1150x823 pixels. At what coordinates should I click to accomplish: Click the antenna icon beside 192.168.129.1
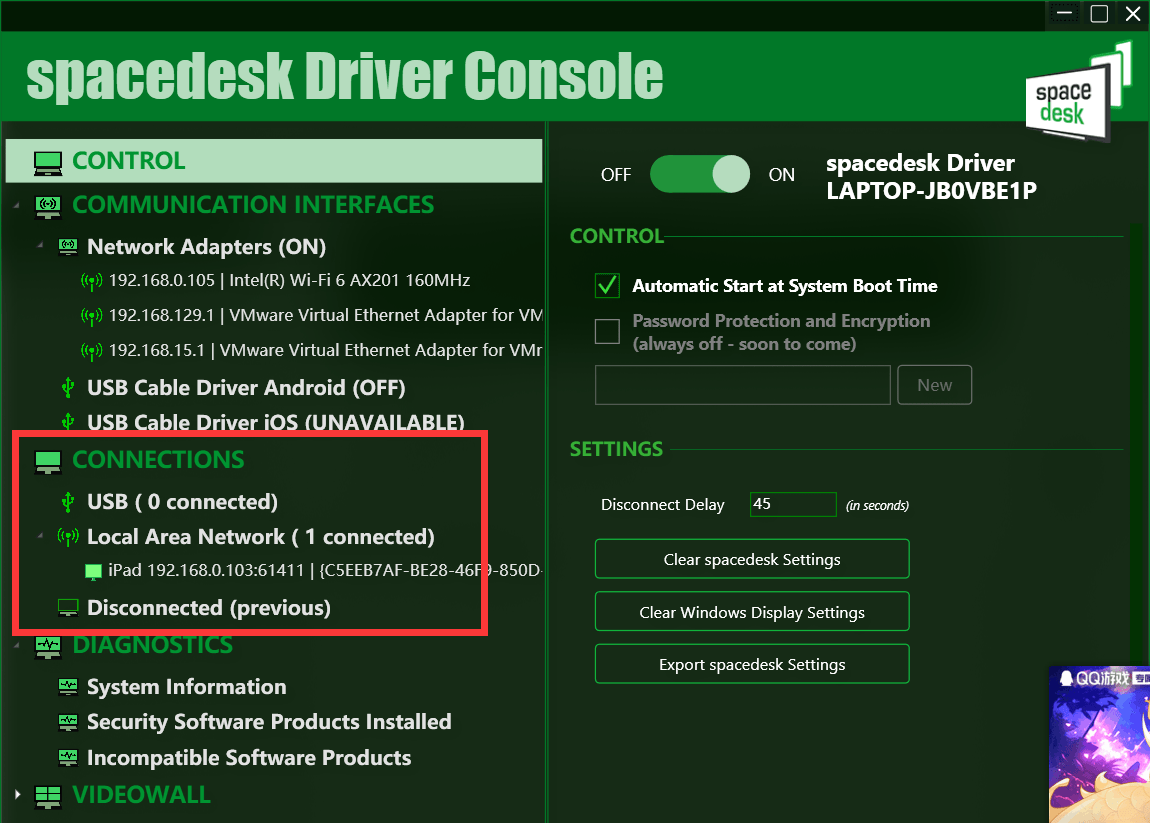pyautogui.click(x=91, y=316)
